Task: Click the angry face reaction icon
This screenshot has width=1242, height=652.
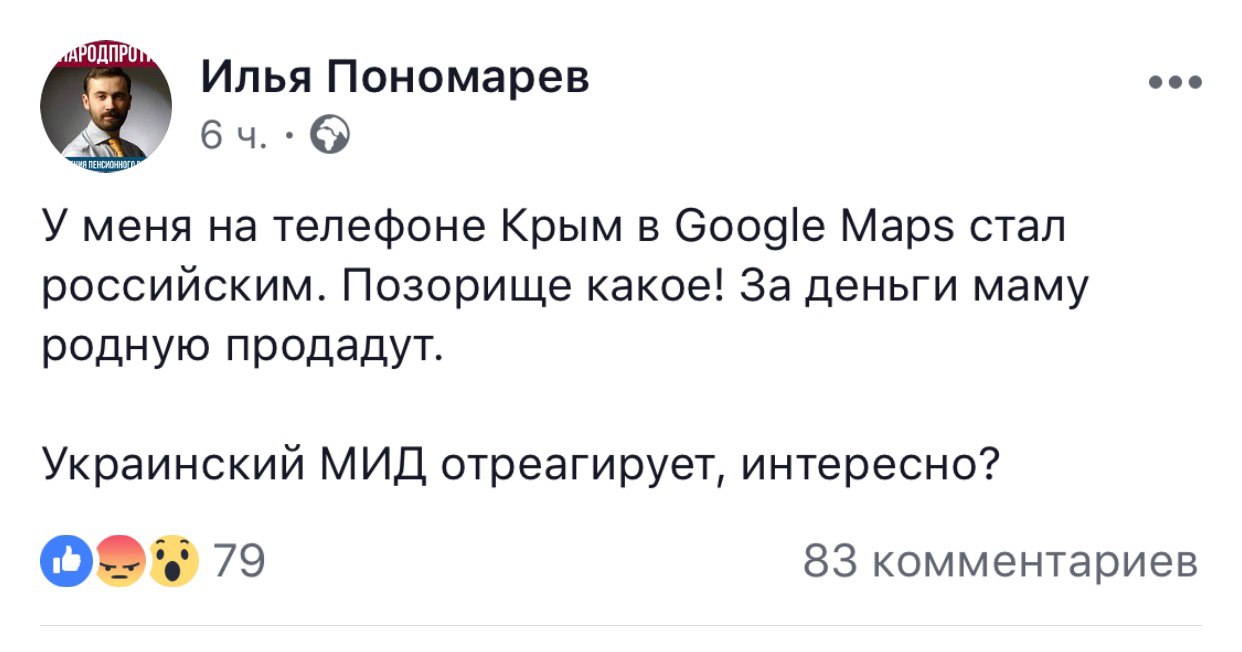Action: pos(119,563)
